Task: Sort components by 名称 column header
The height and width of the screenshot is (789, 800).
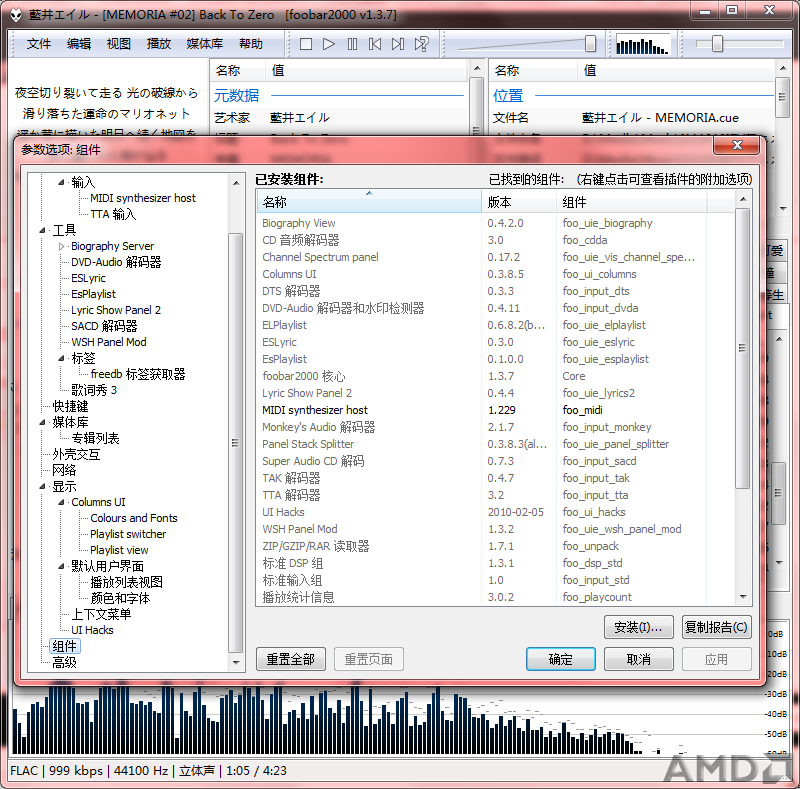Action: tap(369, 202)
